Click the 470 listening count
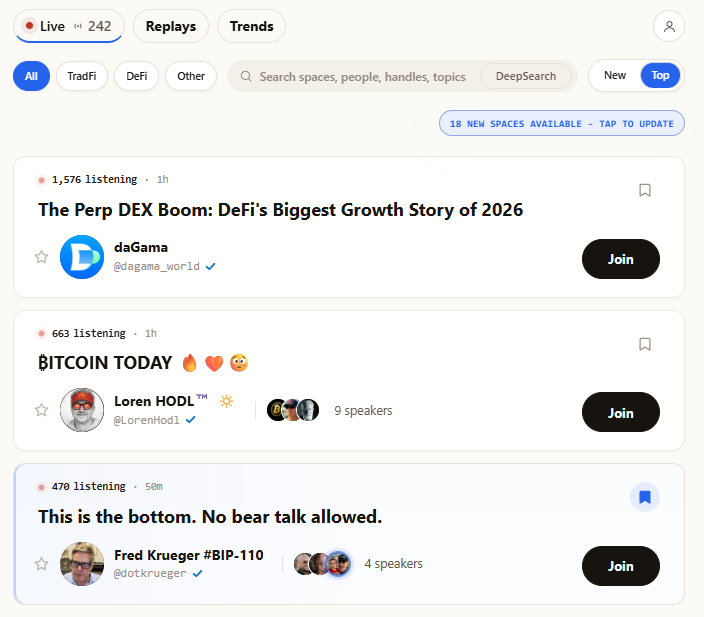This screenshot has width=704, height=617. 88,486
